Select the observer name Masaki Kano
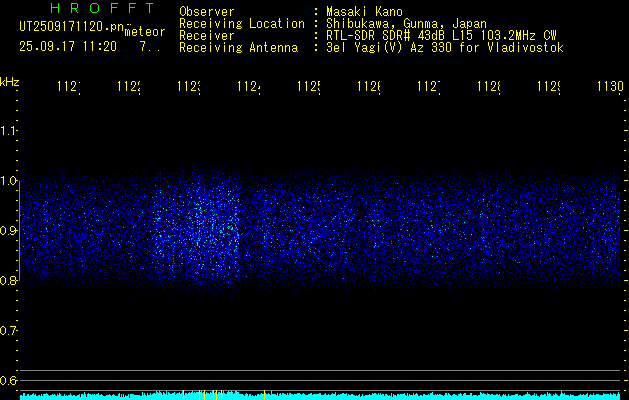 click(x=364, y=11)
